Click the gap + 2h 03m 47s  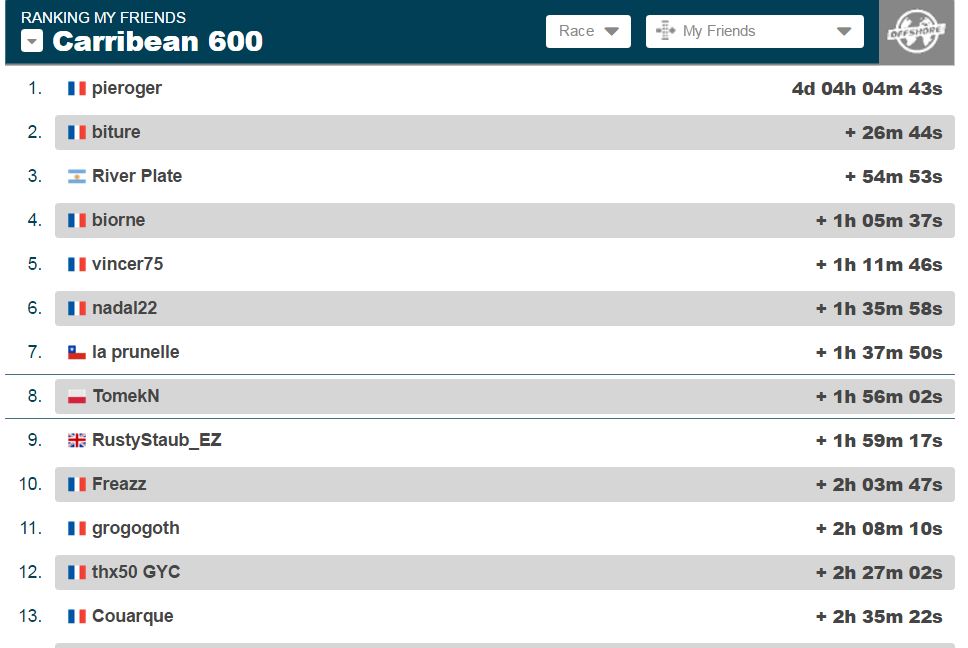click(879, 484)
